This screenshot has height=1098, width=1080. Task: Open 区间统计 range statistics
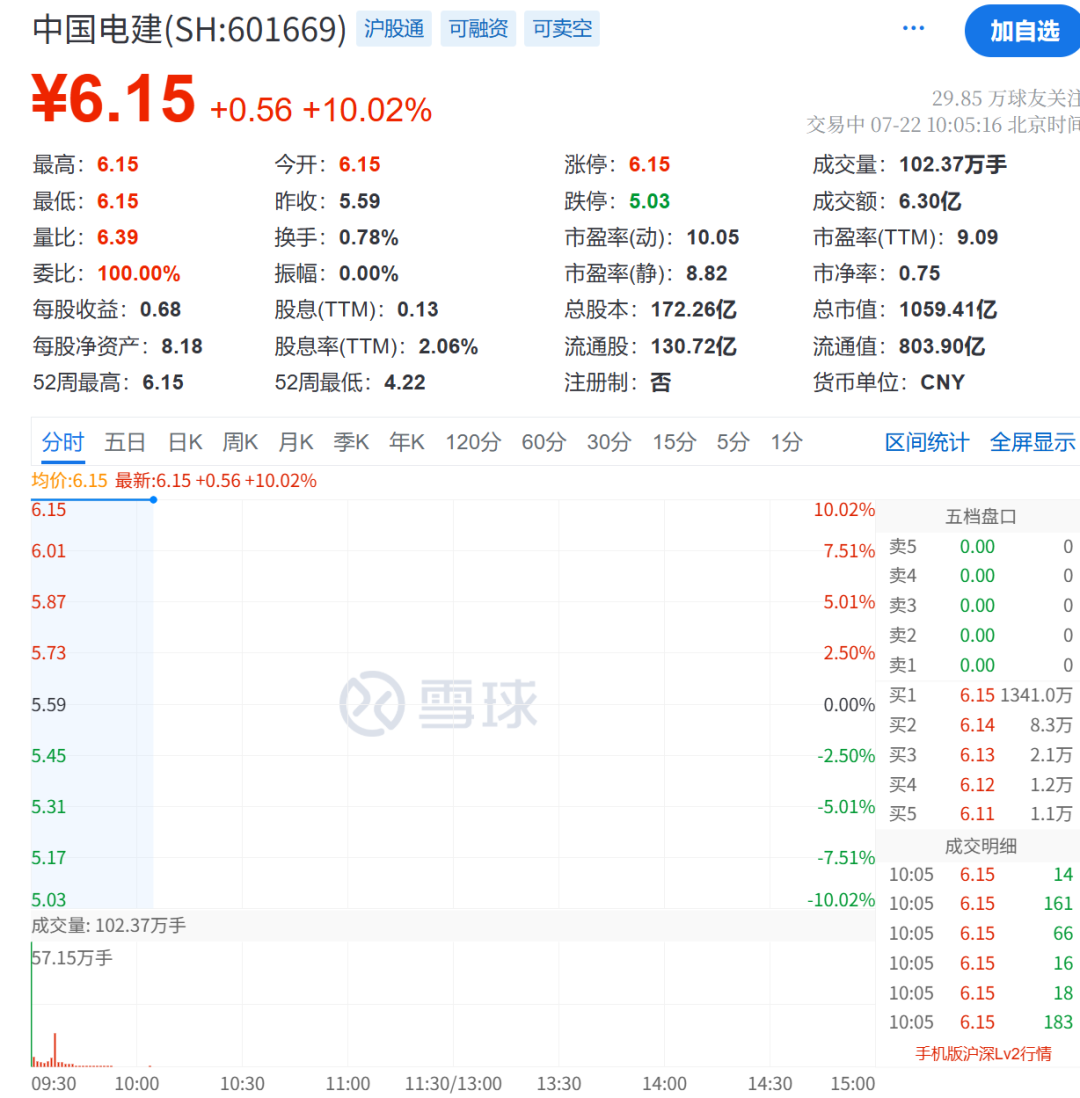927,443
